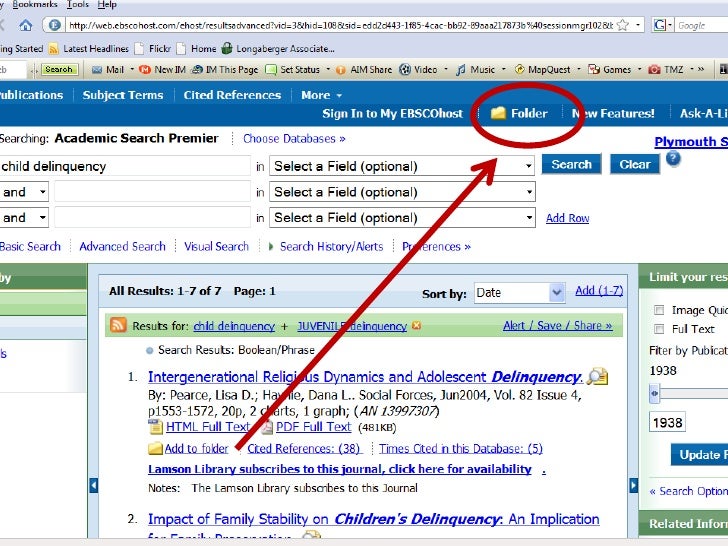728x546 pixels.
Task: Bookmark page with the star icon
Action: pos(623,25)
